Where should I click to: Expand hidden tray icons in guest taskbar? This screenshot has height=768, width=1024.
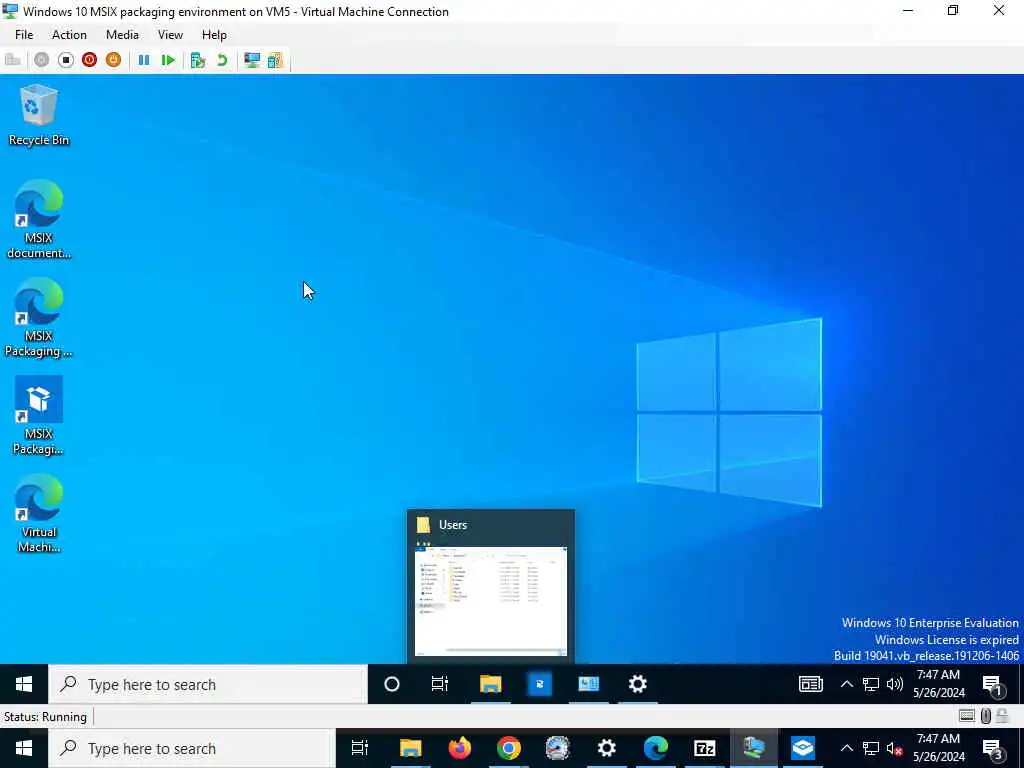[x=846, y=684]
